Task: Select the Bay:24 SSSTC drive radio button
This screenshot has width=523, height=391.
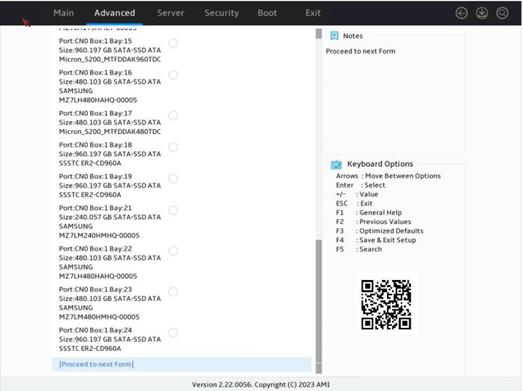Action: pyautogui.click(x=173, y=332)
